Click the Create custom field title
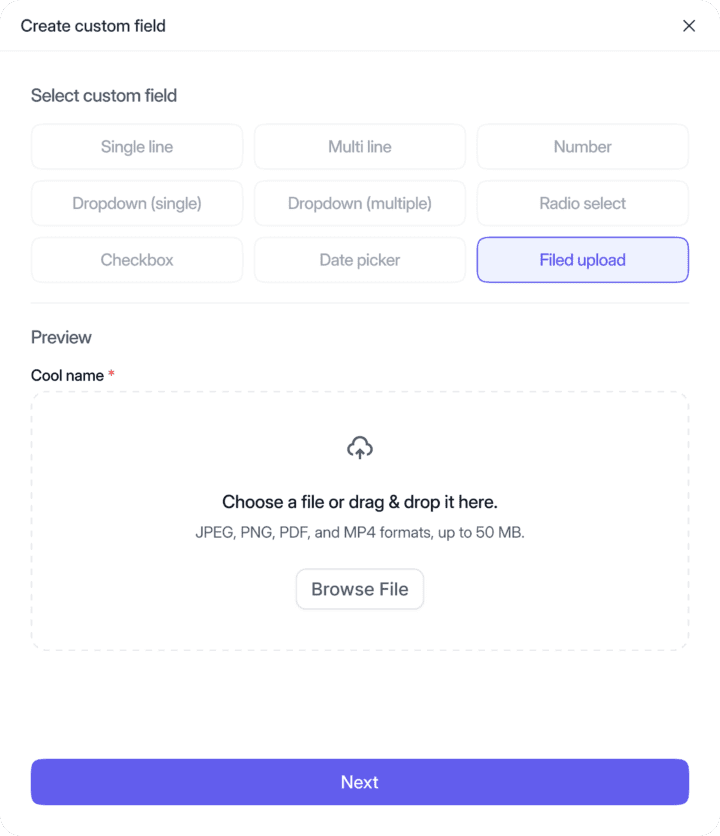This screenshot has width=720, height=836. coord(93,26)
